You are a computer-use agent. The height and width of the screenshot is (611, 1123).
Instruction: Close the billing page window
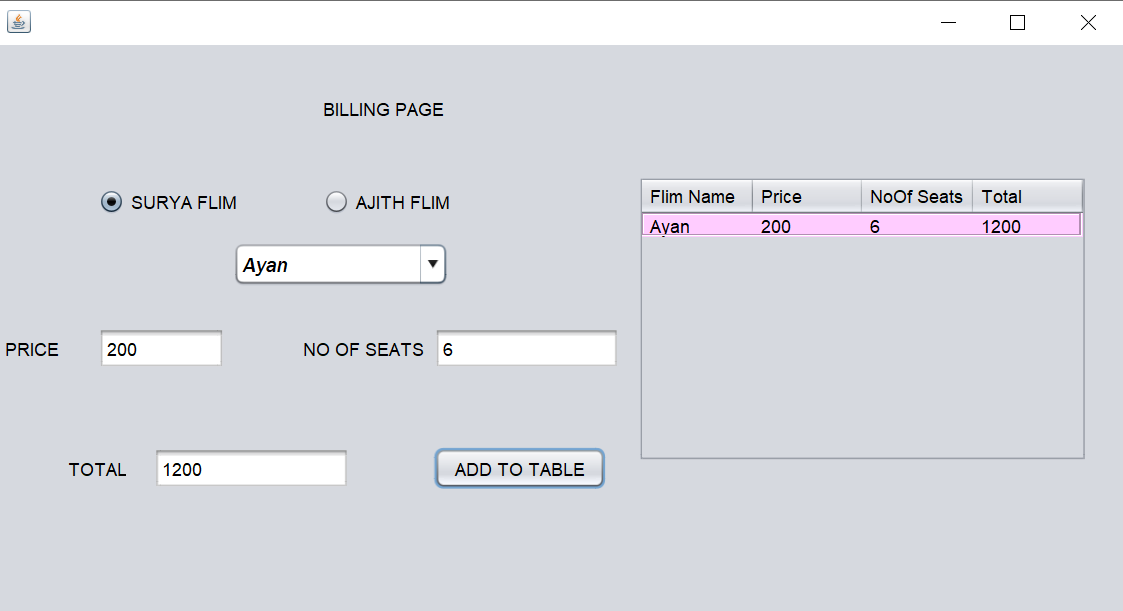click(x=1088, y=22)
